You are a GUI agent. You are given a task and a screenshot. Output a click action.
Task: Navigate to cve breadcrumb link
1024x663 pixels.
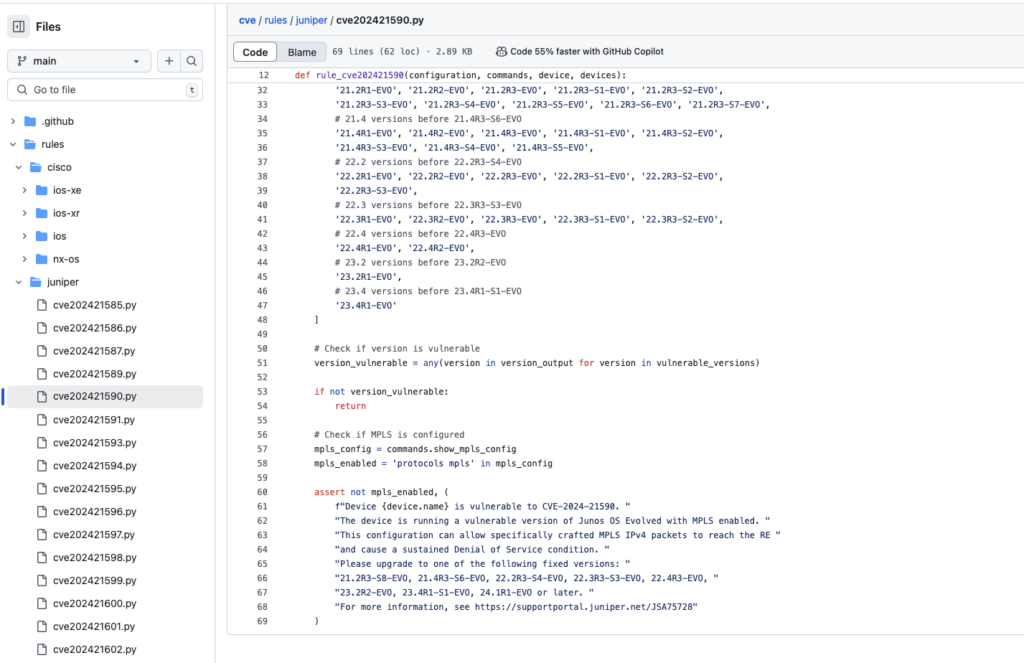pyautogui.click(x=247, y=19)
